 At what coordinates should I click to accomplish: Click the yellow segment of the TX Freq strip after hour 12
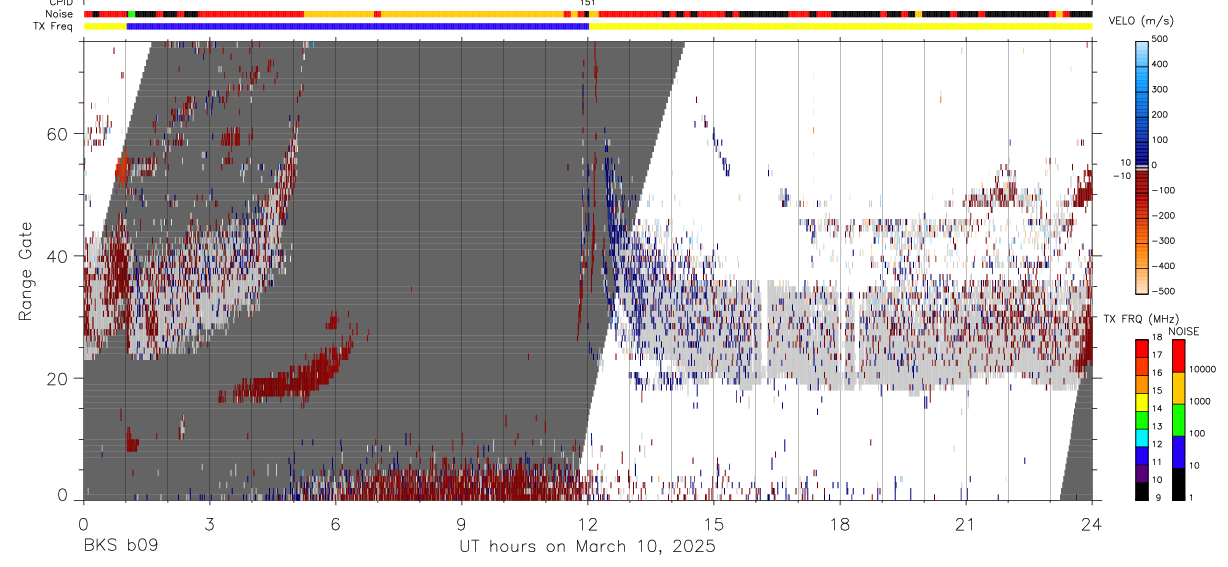click(x=840, y=26)
